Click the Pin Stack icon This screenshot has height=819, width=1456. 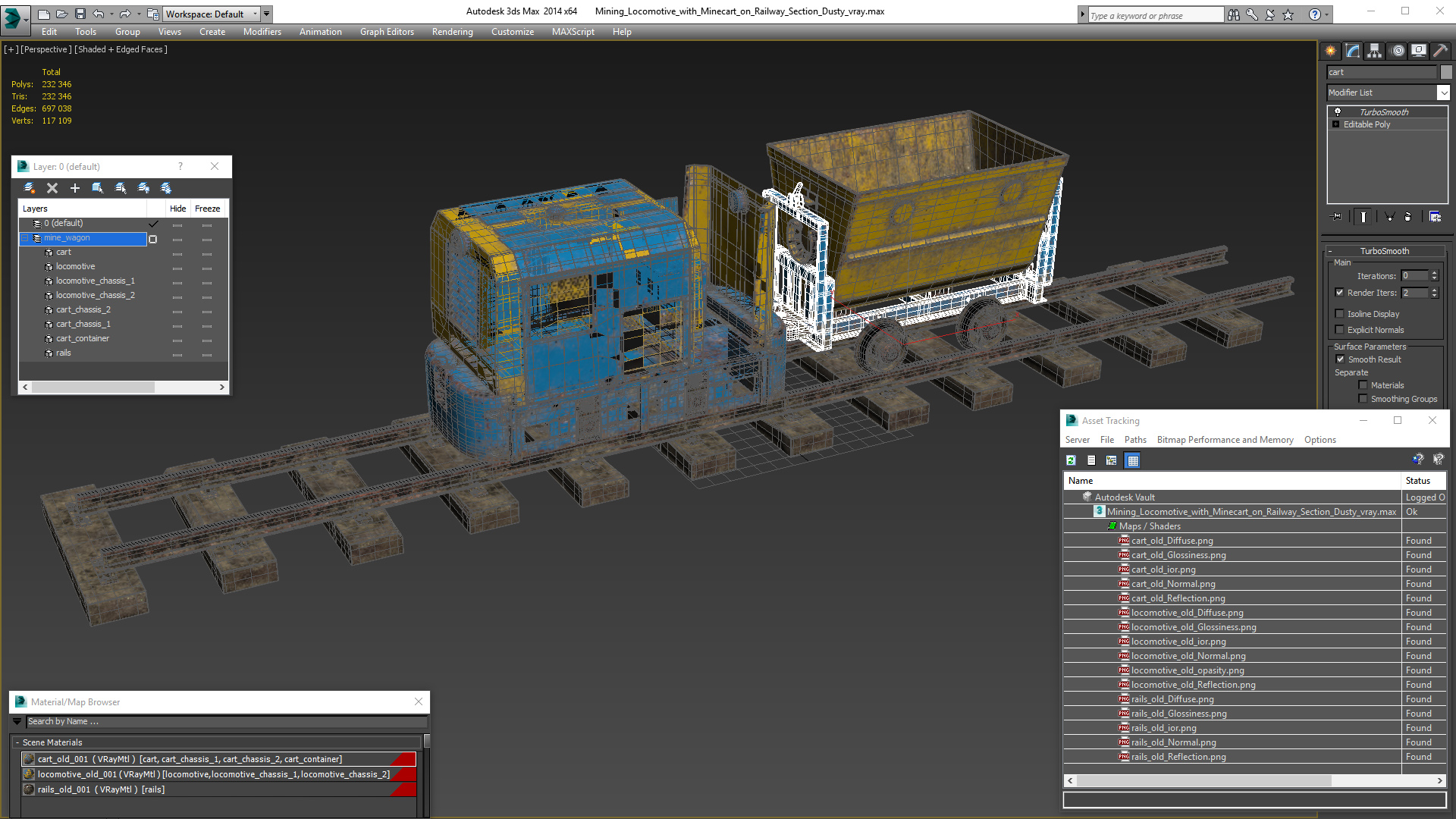1336,217
